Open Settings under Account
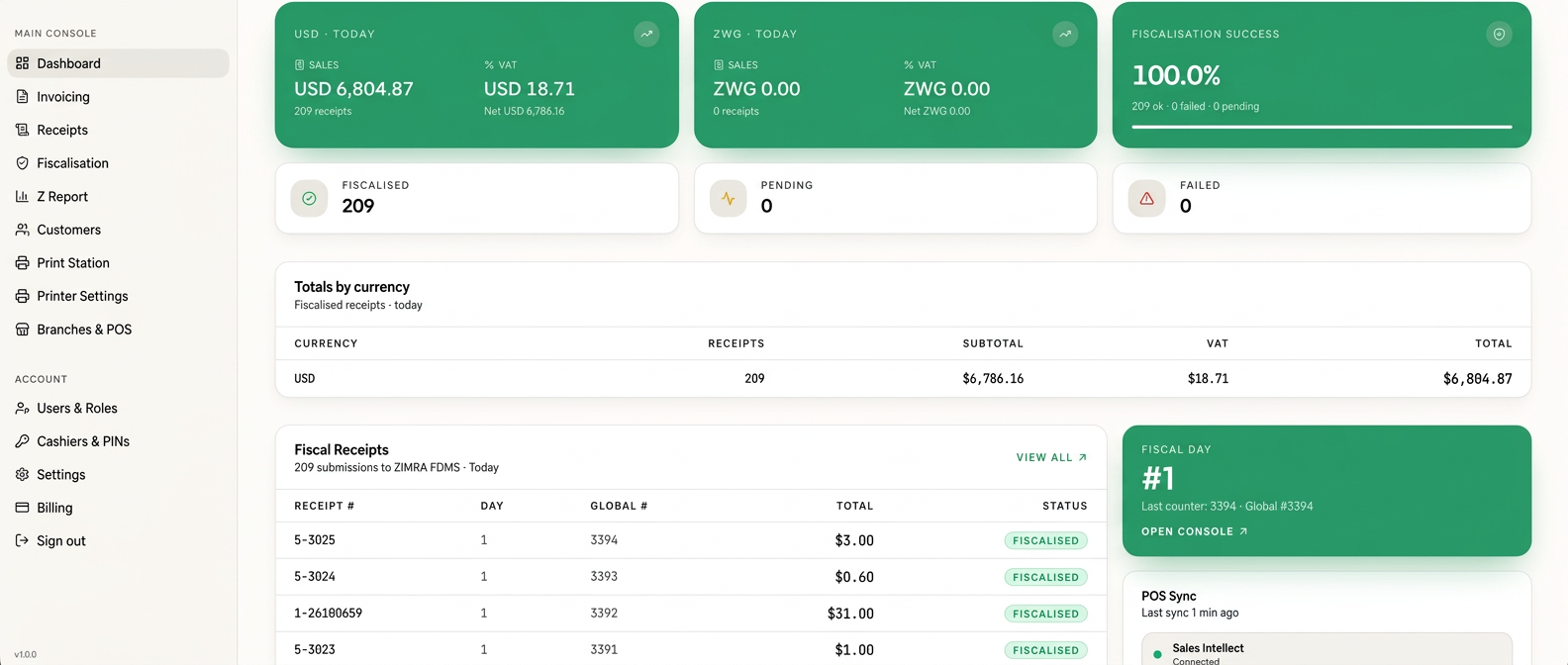This screenshot has height=665, width=1568. pyautogui.click(x=118, y=474)
